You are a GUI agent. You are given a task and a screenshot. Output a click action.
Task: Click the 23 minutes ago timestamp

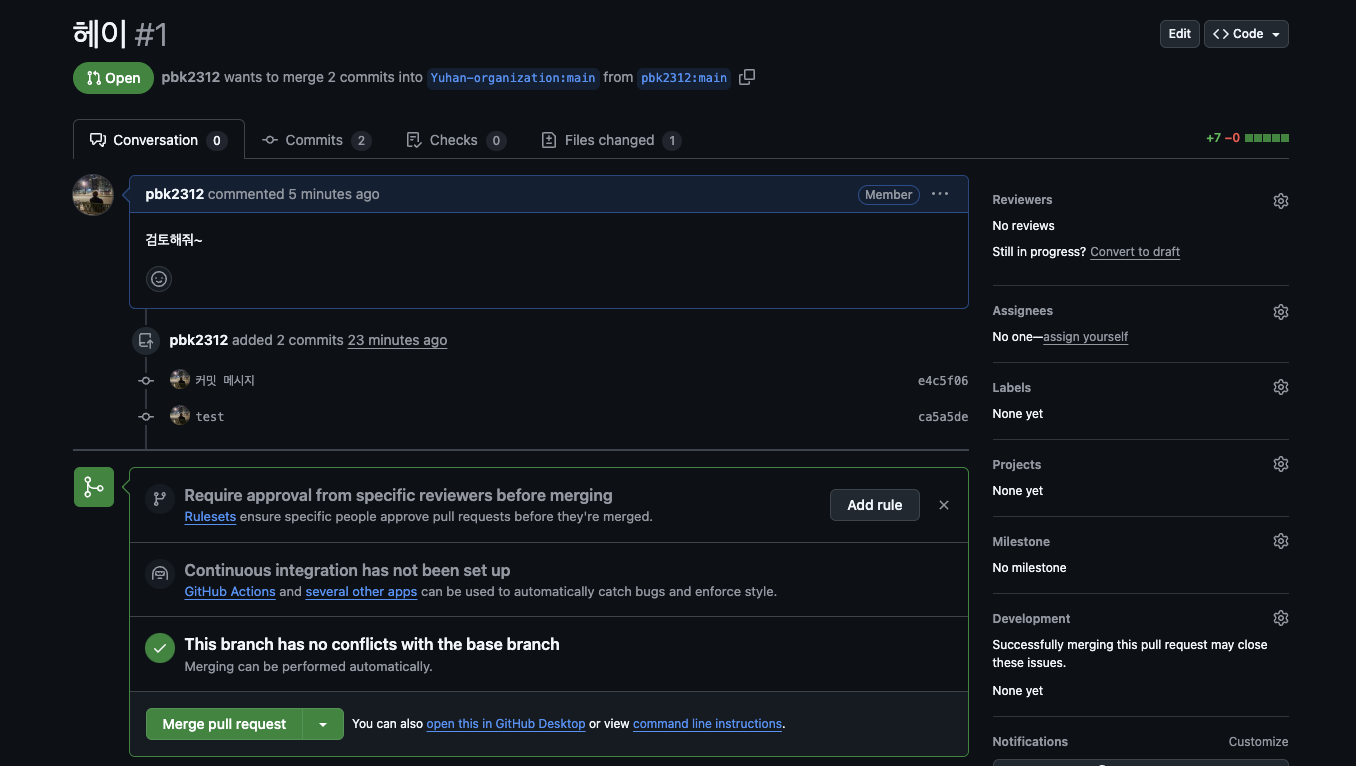click(x=397, y=340)
